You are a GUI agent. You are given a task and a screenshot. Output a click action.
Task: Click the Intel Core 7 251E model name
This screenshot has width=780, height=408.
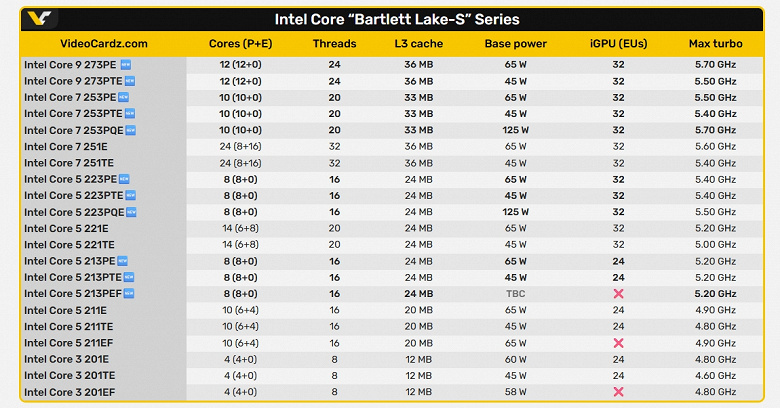click(x=67, y=146)
